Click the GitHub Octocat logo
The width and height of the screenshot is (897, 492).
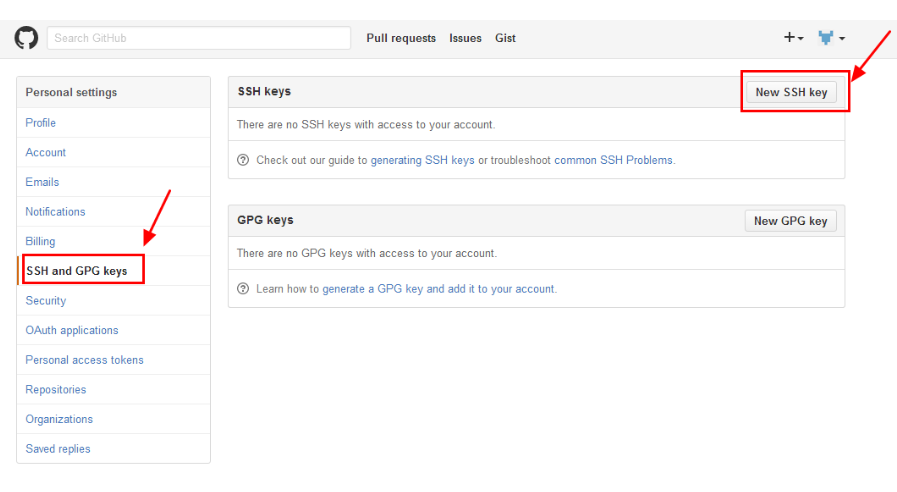pyautogui.click(x=26, y=38)
